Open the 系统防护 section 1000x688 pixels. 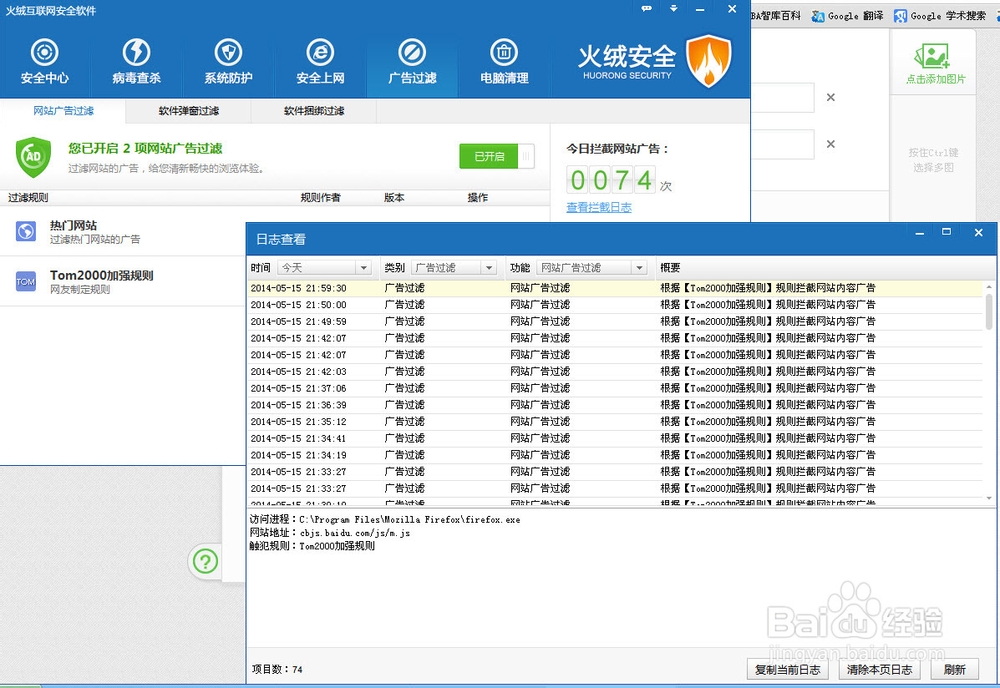point(228,62)
